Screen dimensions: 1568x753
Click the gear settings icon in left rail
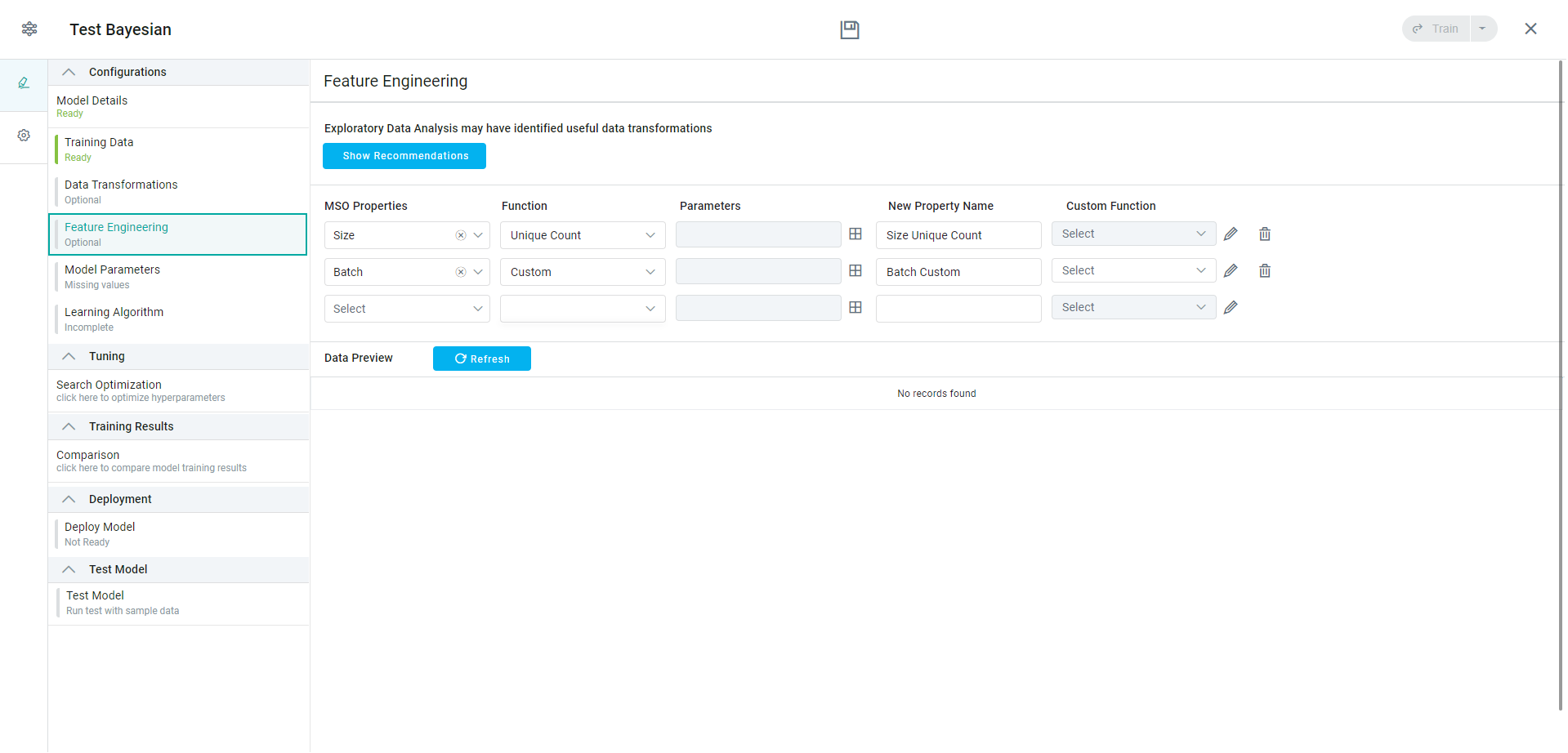(x=24, y=136)
